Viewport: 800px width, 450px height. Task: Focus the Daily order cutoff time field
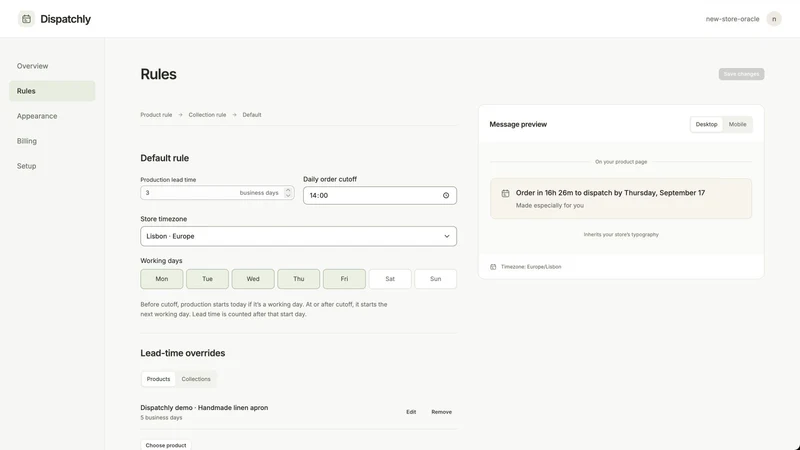click(380, 195)
